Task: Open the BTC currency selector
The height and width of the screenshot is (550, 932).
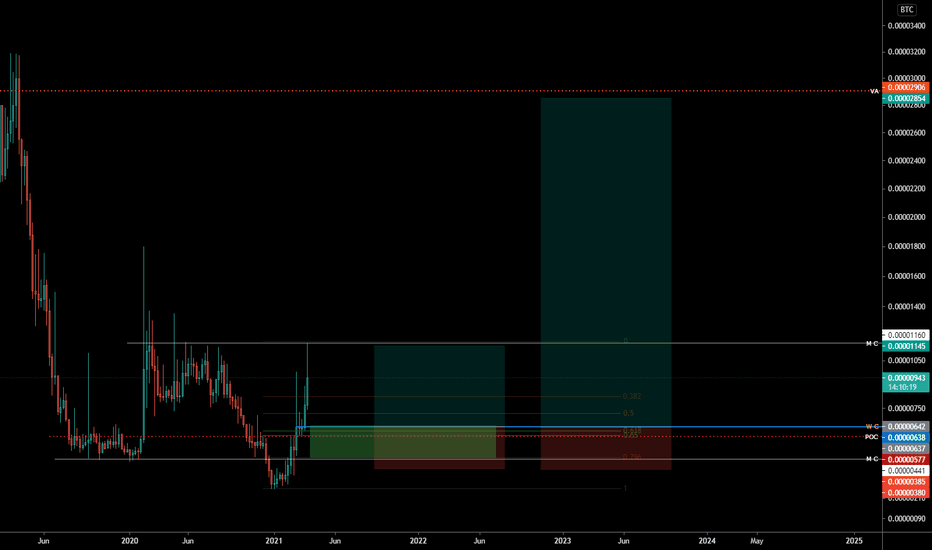Action: pos(906,10)
